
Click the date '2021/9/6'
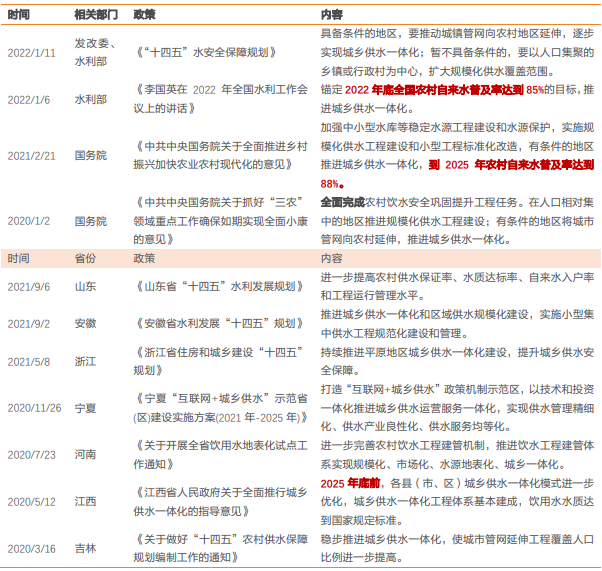click(x=29, y=287)
